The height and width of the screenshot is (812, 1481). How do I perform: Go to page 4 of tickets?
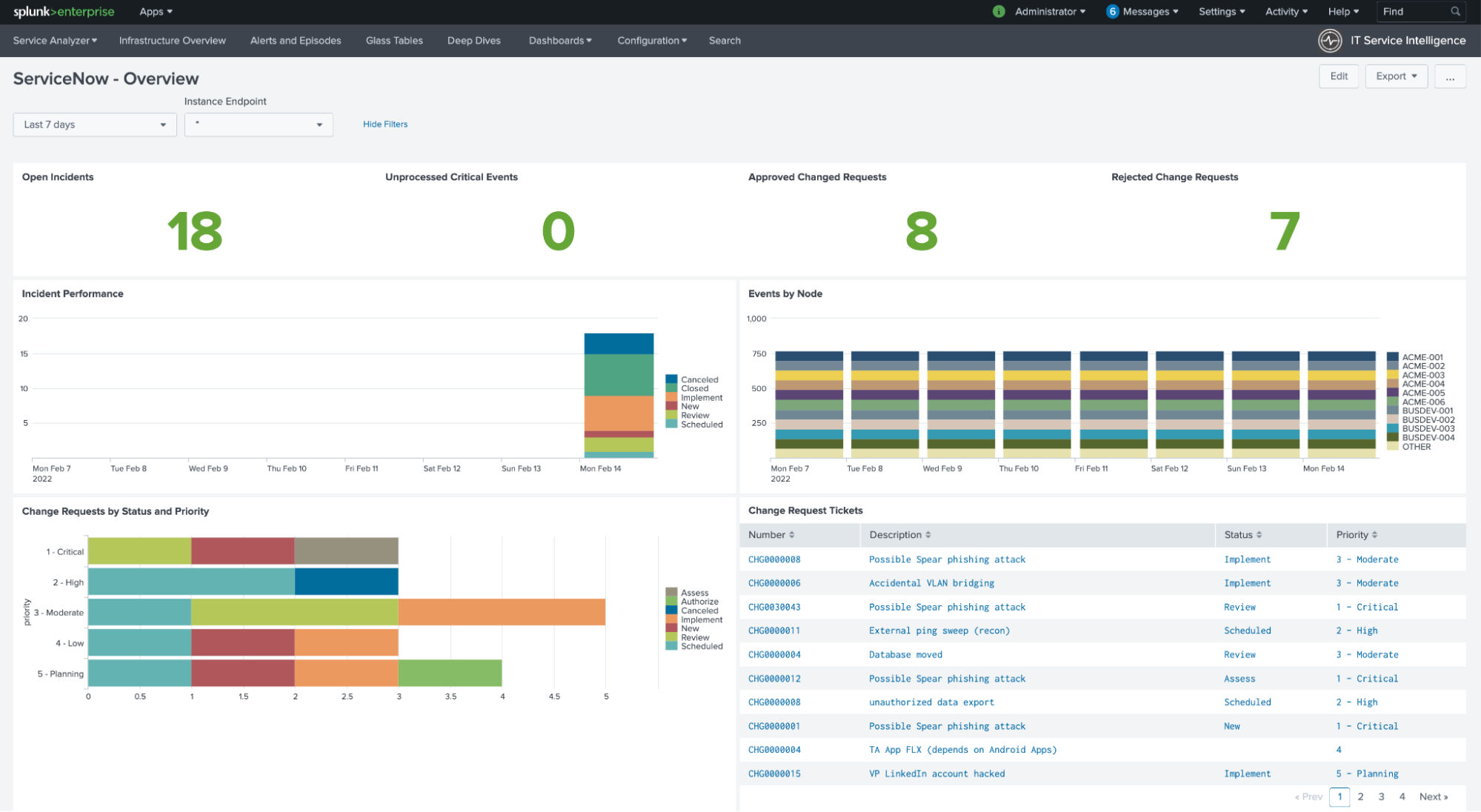1402,796
